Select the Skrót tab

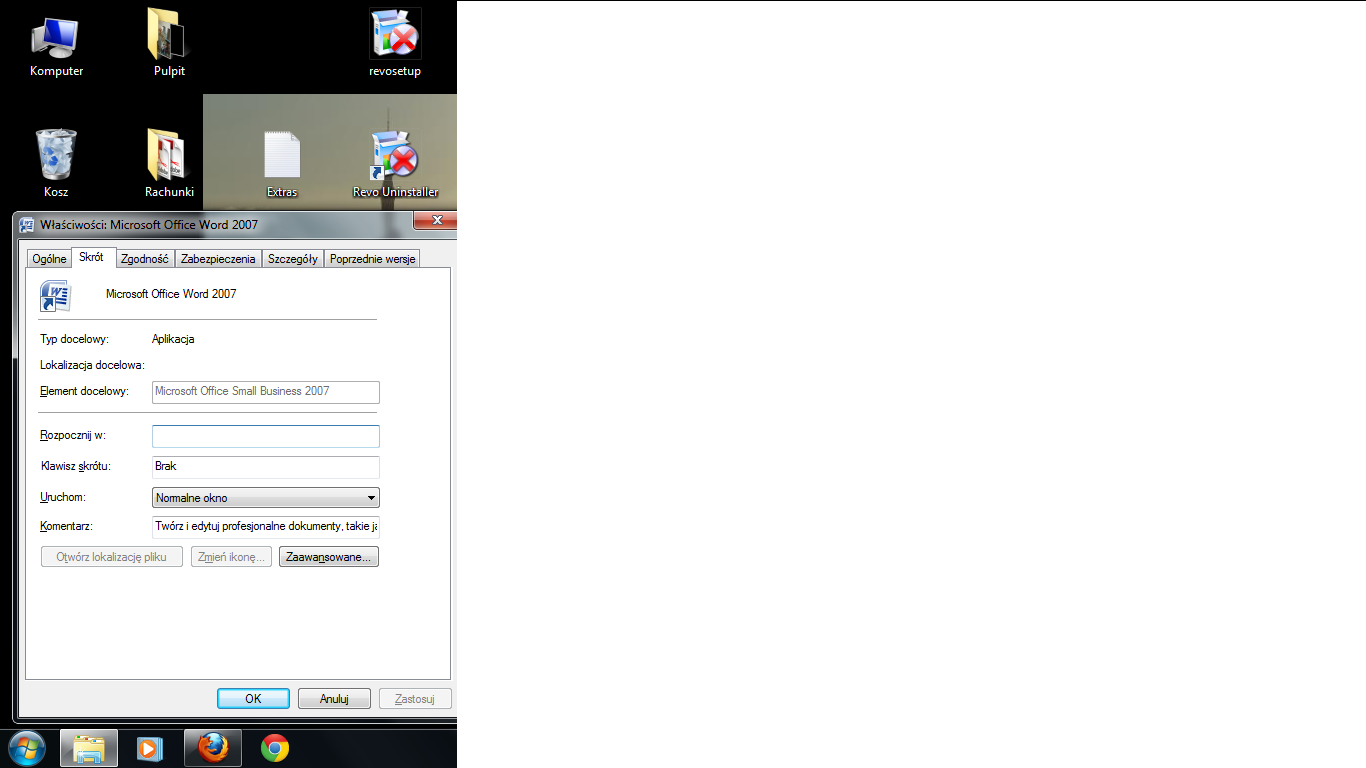click(x=93, y=257)
